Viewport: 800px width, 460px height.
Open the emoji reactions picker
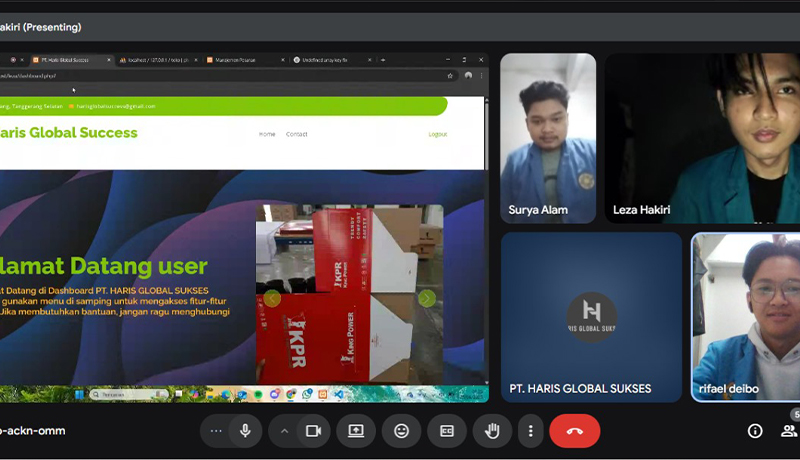(401, 431)
